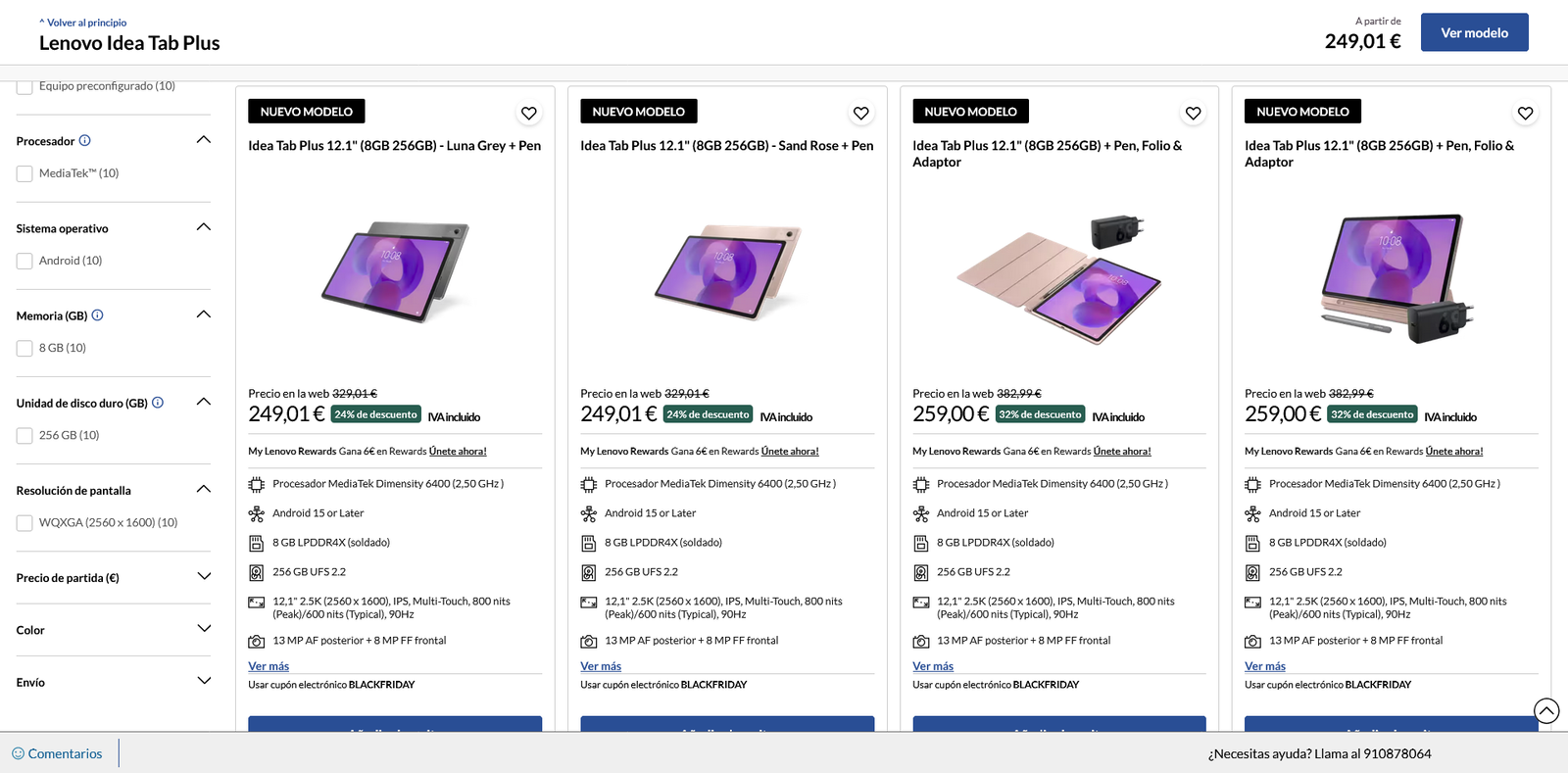Favorite the Pen, Folio & Adaptor bundle

pyautogui.click(x=1193, y=113)
